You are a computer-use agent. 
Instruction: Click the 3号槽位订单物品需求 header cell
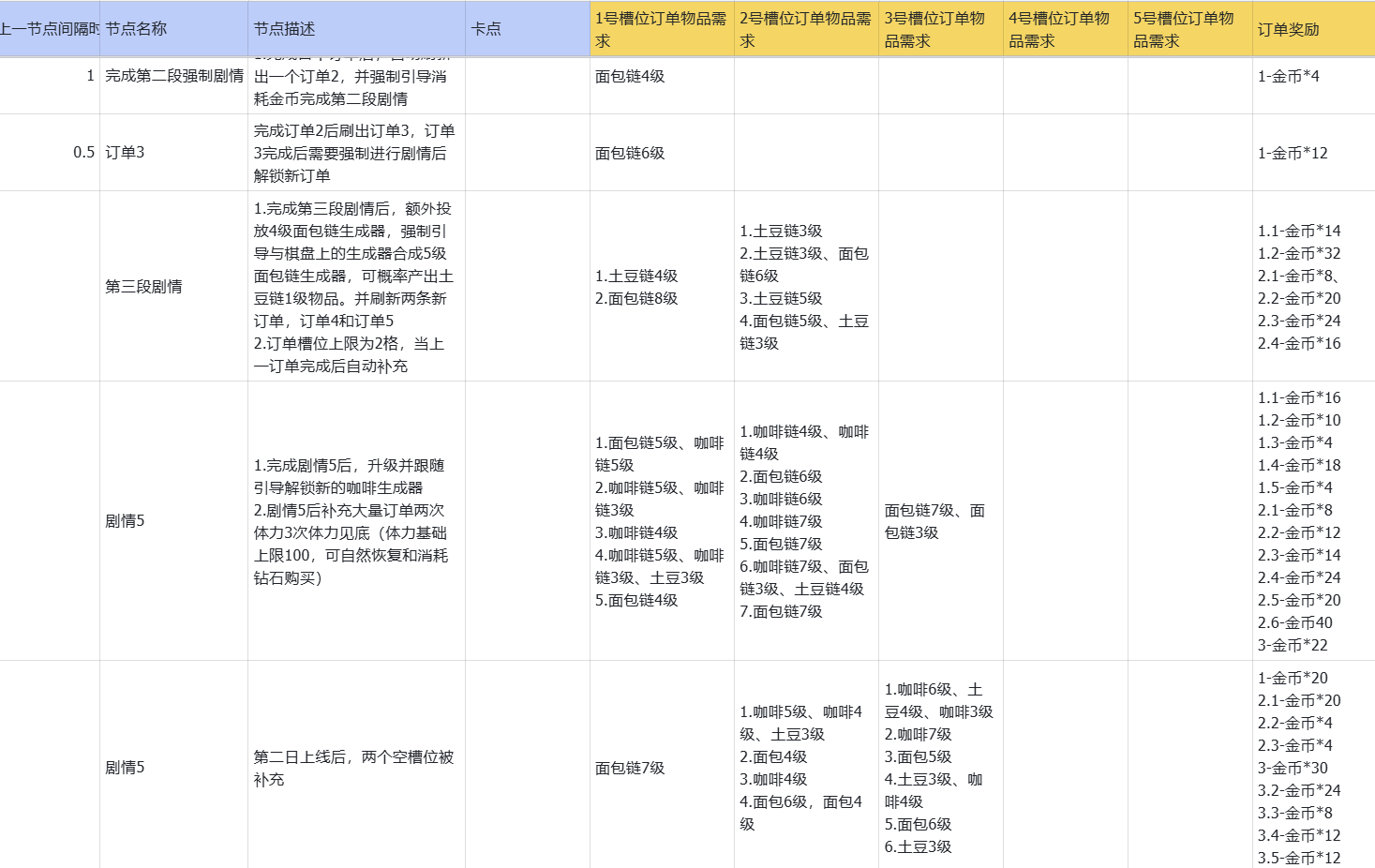941,29
